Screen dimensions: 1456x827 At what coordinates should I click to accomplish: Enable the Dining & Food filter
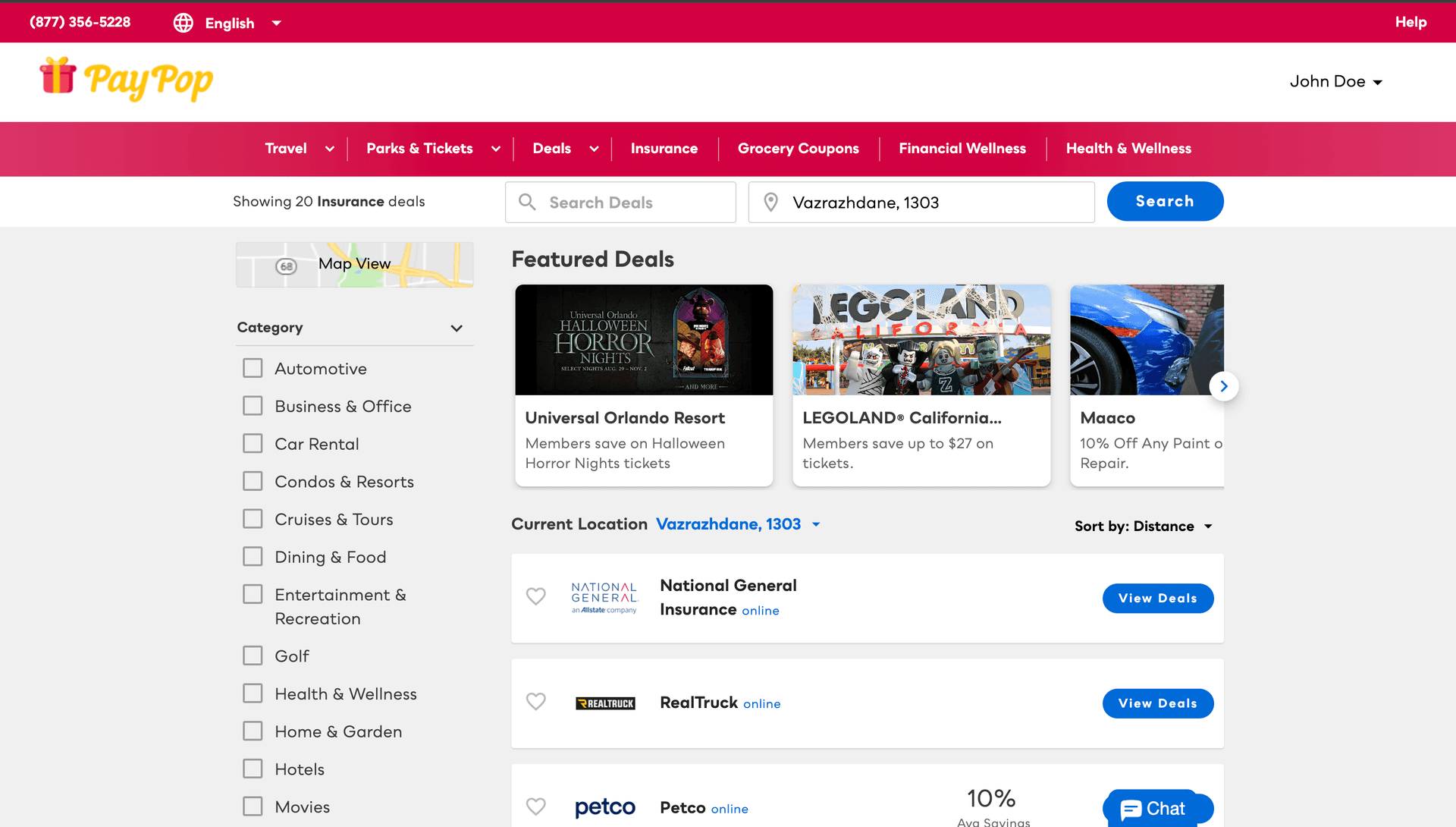coord(253,557)
